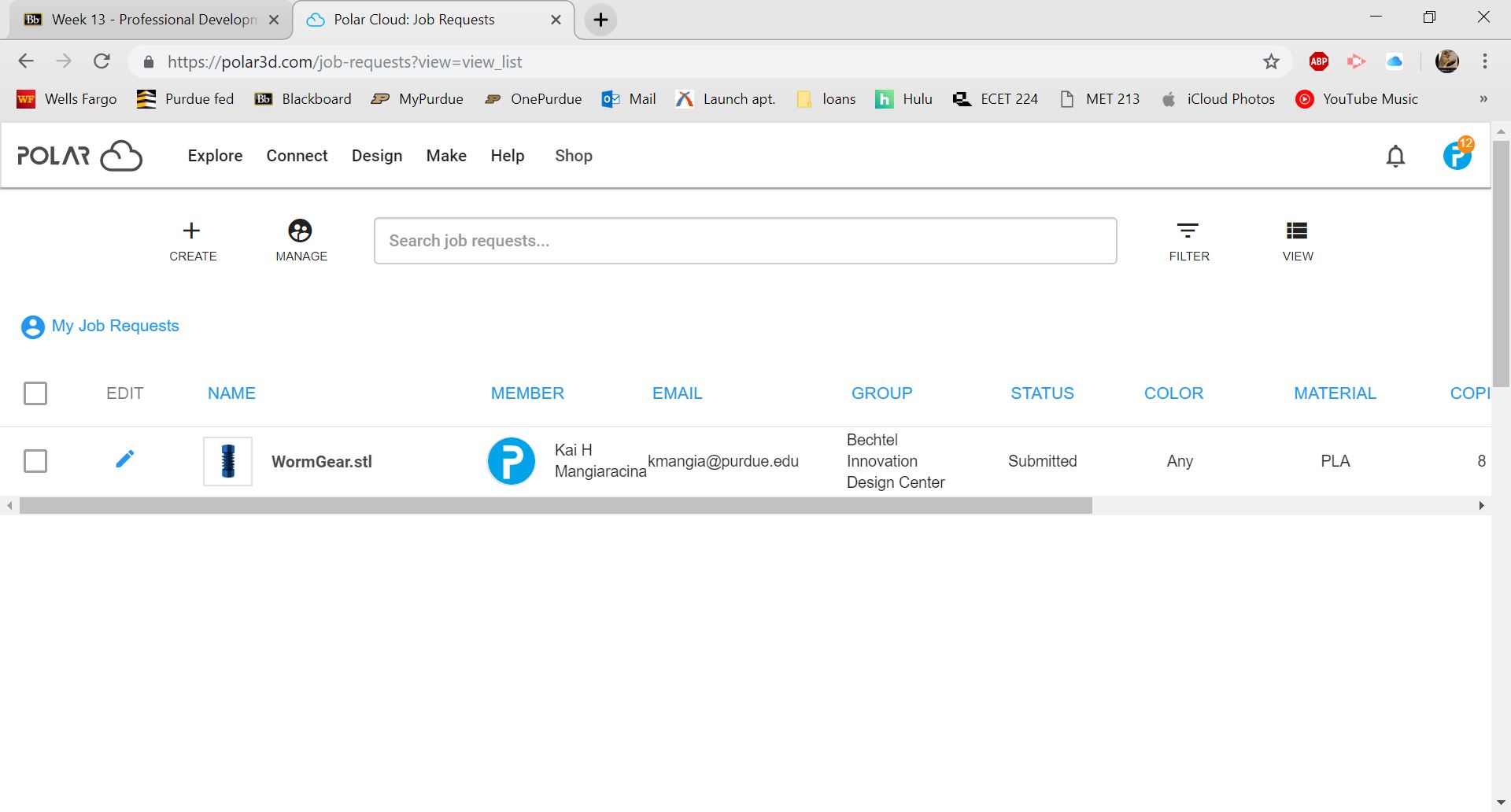Click the Create job request plus icon
This screenshot has width=1511, height=812.
pyautogui.click(x=192, y=231)
